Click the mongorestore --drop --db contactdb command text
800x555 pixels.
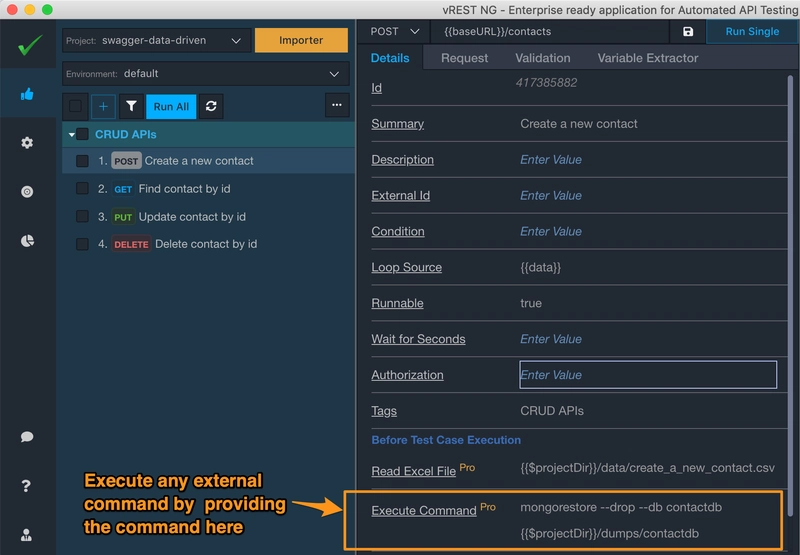click(x=621, y=508)
